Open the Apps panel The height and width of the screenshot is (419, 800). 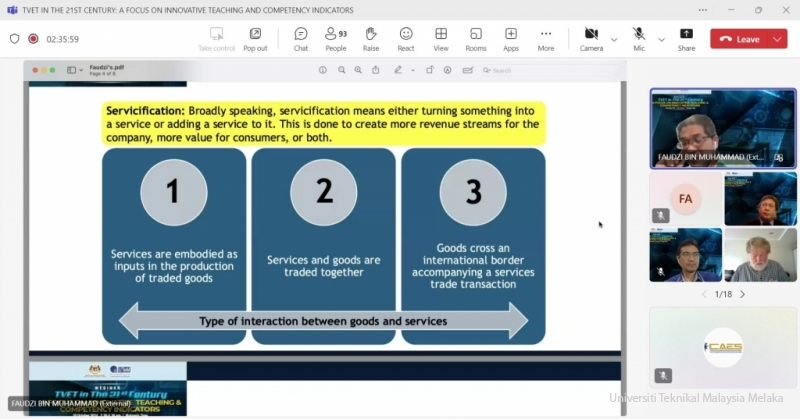511,39
